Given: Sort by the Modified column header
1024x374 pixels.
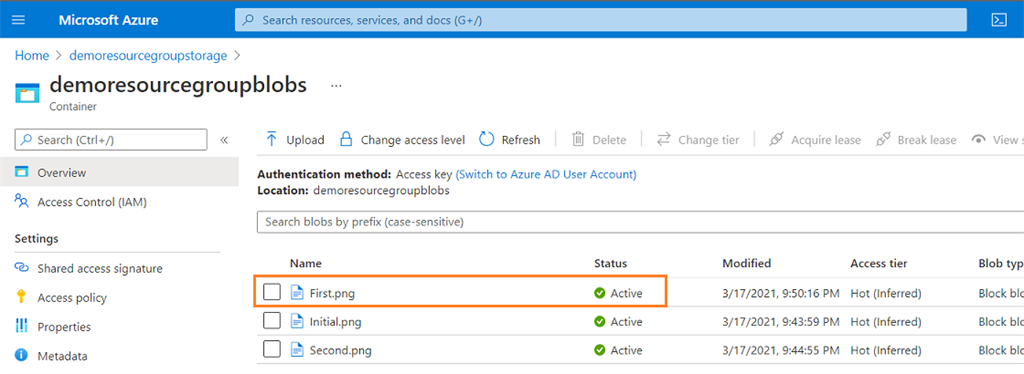Looking at the screenshot, I should coord(746,264).
